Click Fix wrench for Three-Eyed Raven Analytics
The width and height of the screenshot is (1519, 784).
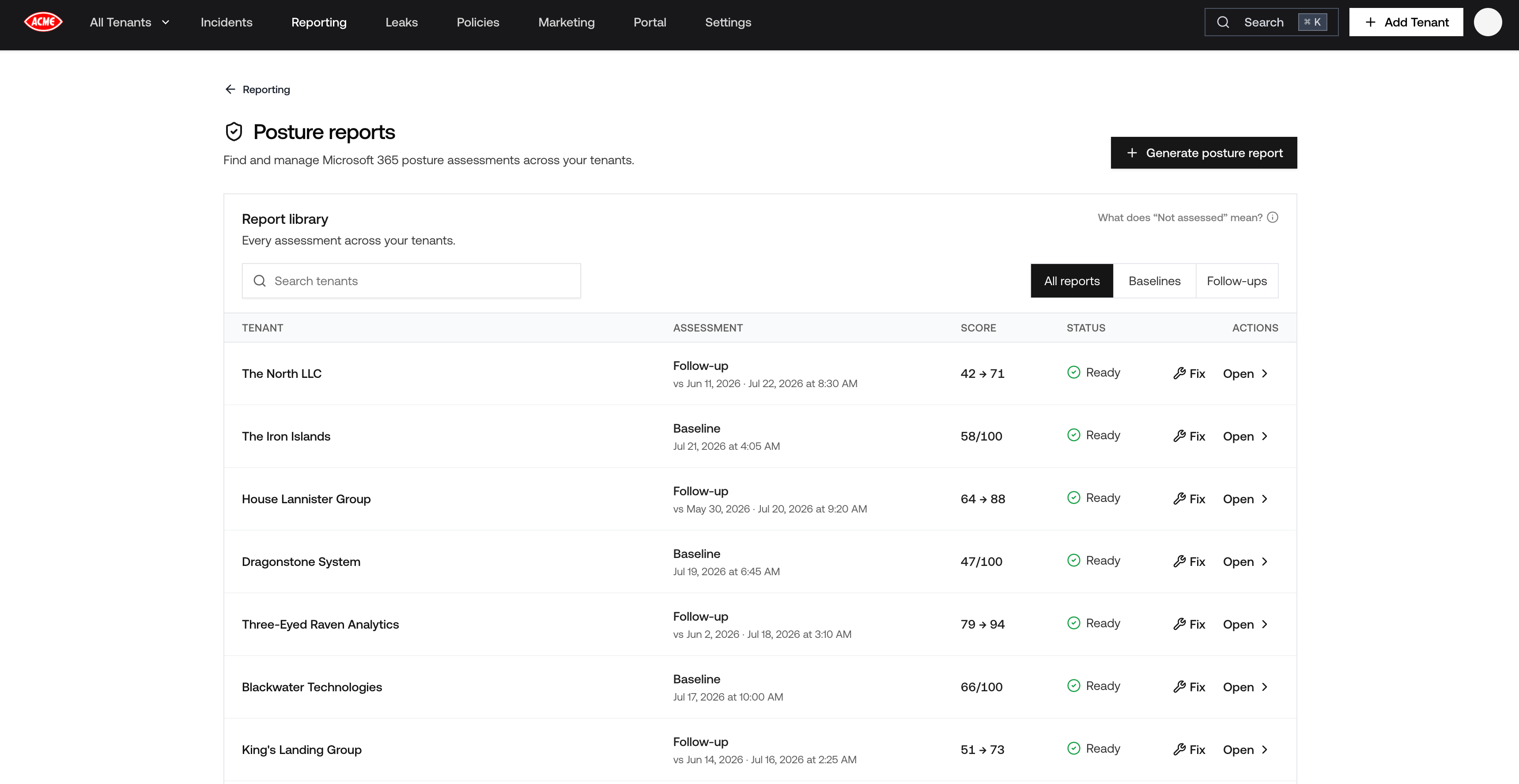tap(1189, 624)
